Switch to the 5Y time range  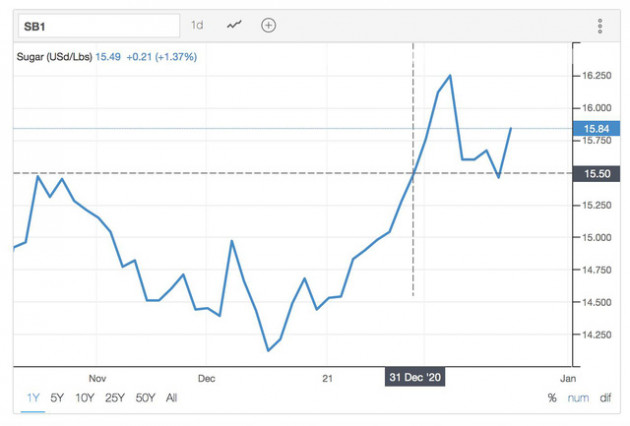point(58,398)
